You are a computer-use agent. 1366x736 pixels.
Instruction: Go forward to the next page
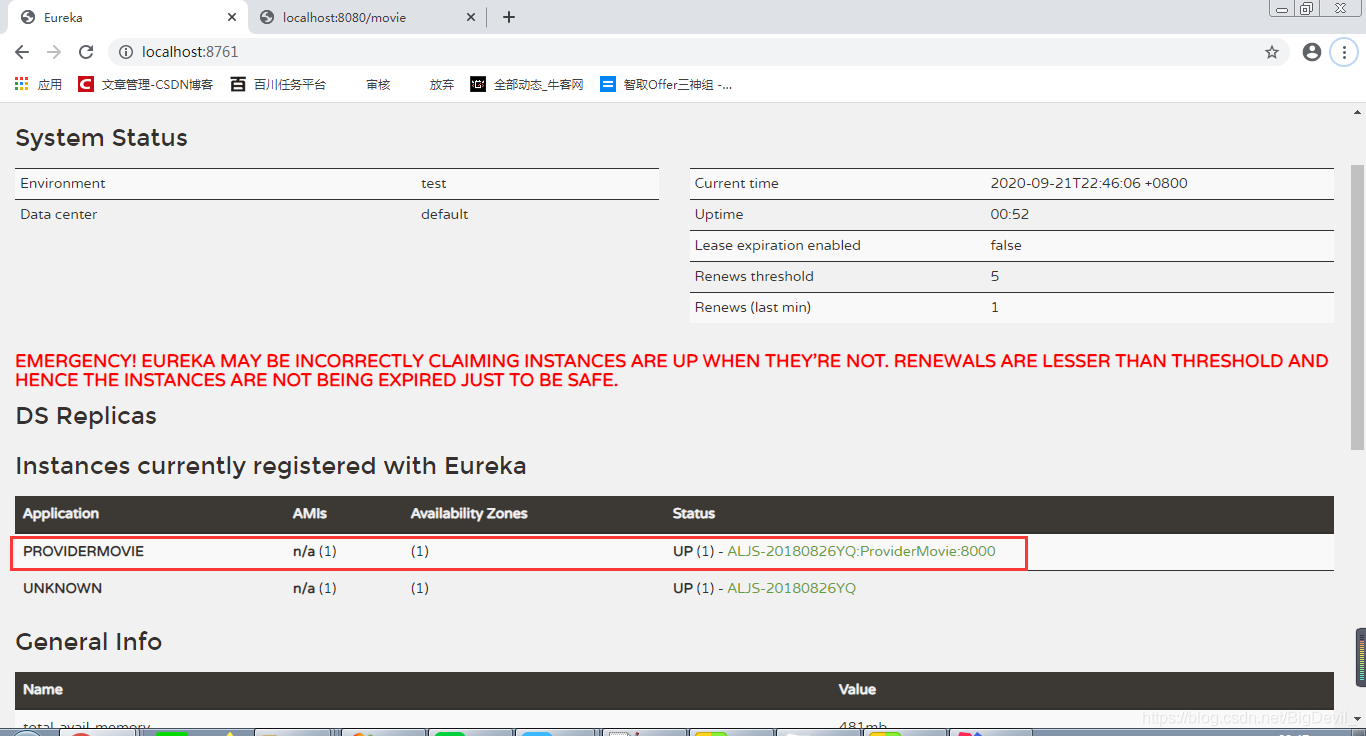(x=54, y=52)
